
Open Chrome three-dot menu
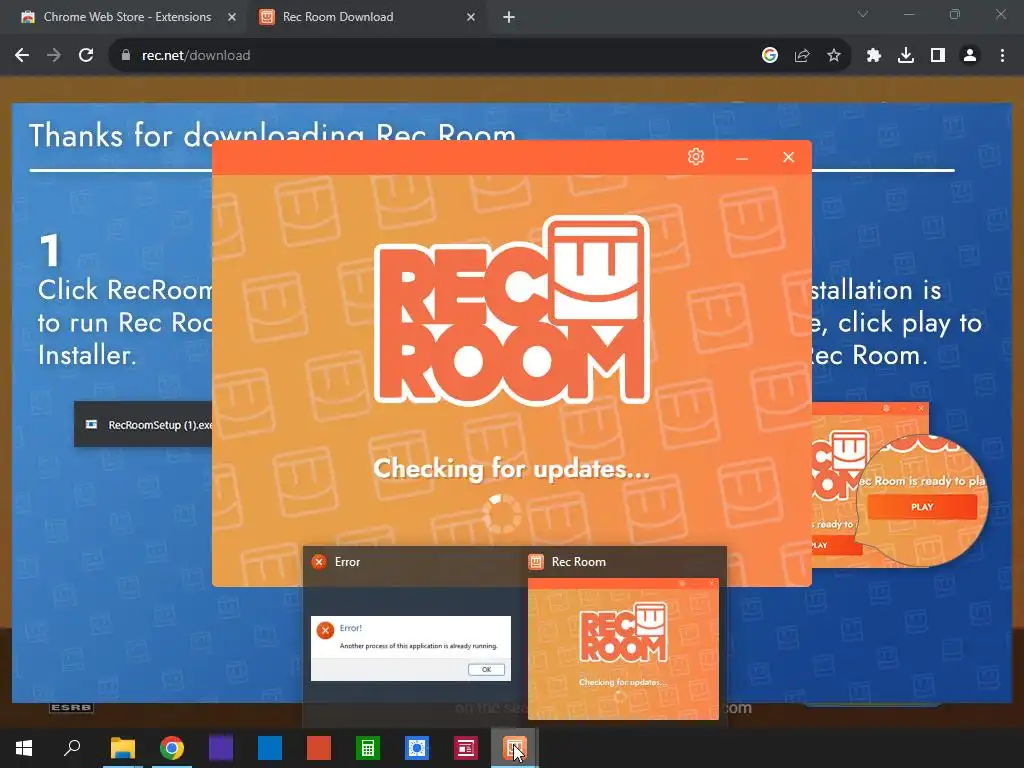coord(1002,56)
